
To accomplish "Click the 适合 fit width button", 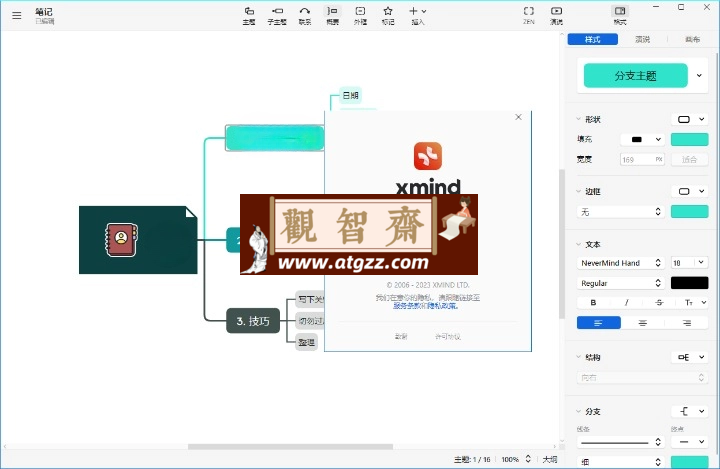I will (689, 159).
